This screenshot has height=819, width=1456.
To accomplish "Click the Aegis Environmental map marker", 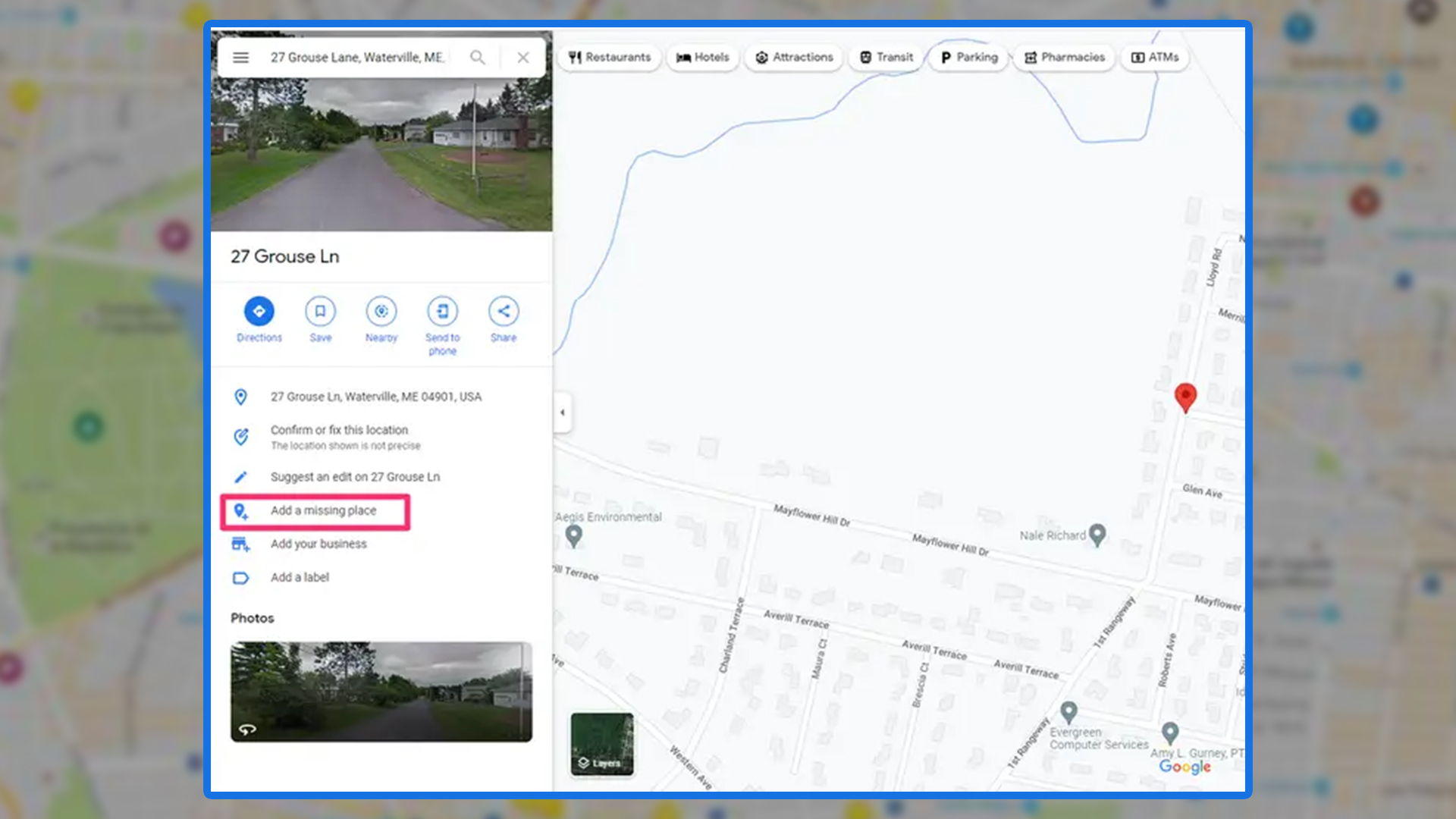I will pos(574,536).
